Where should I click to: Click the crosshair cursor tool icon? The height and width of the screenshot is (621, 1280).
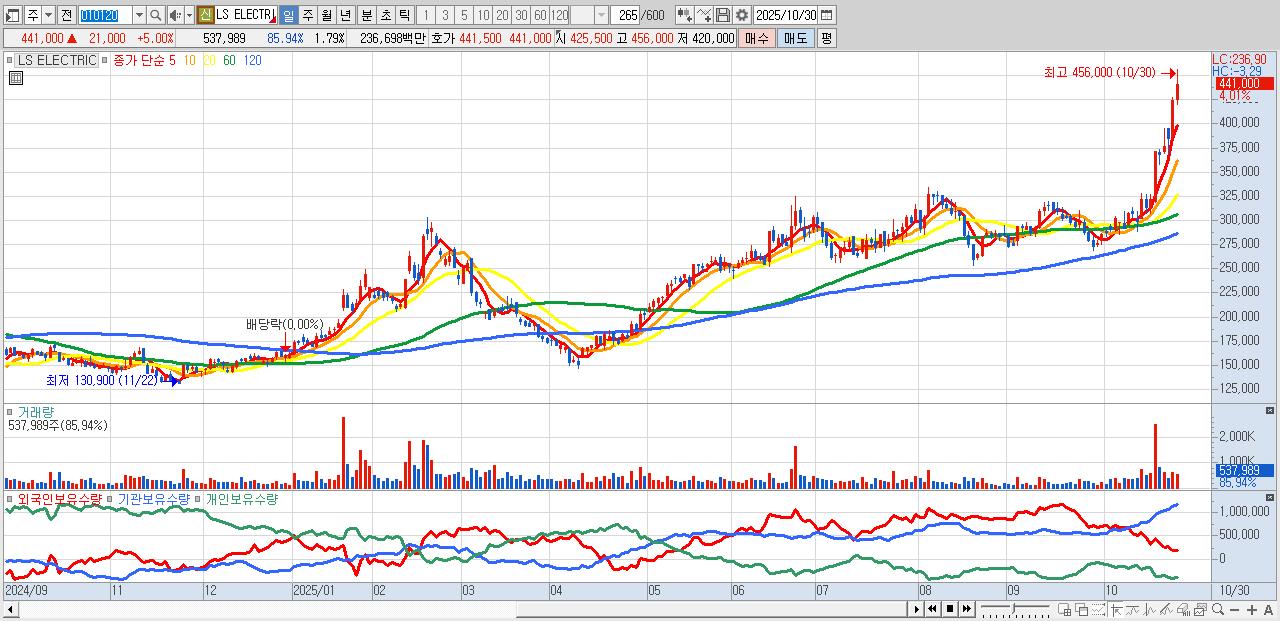[1118, 609]
